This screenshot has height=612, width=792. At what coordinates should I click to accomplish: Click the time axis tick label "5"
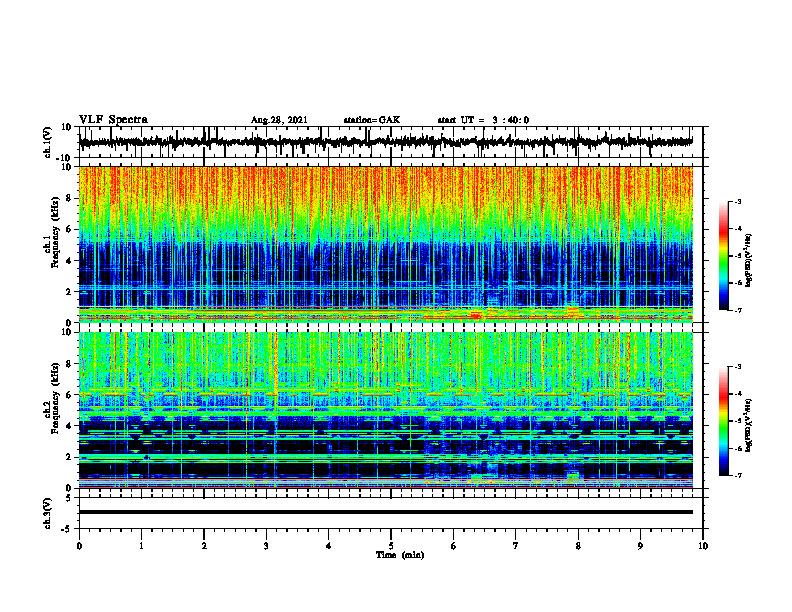tap(391, 546)
